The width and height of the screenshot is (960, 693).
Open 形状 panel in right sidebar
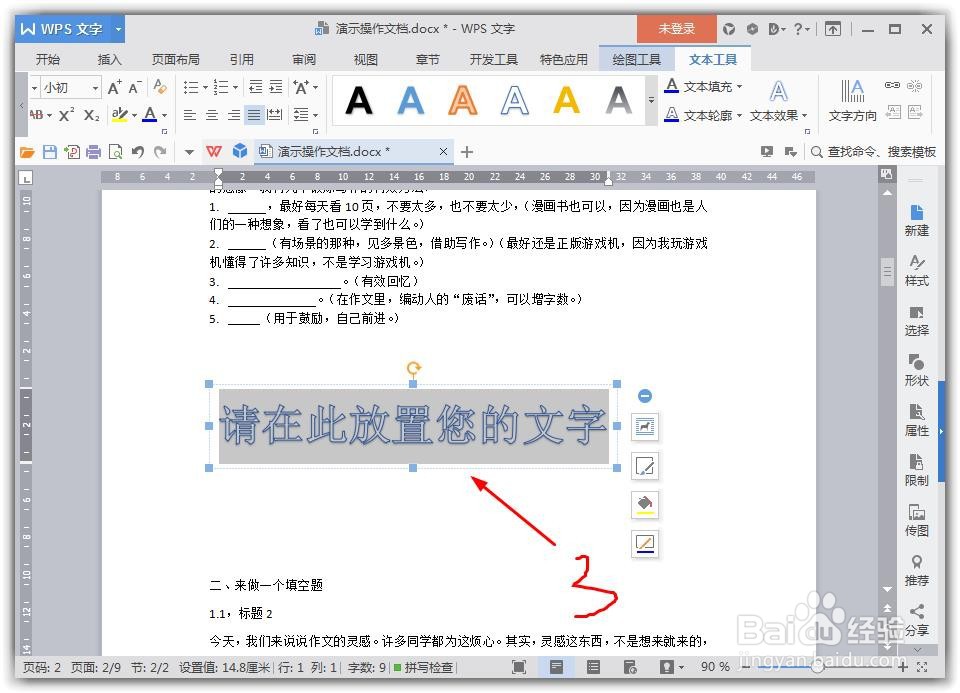[x=916, y=372]
